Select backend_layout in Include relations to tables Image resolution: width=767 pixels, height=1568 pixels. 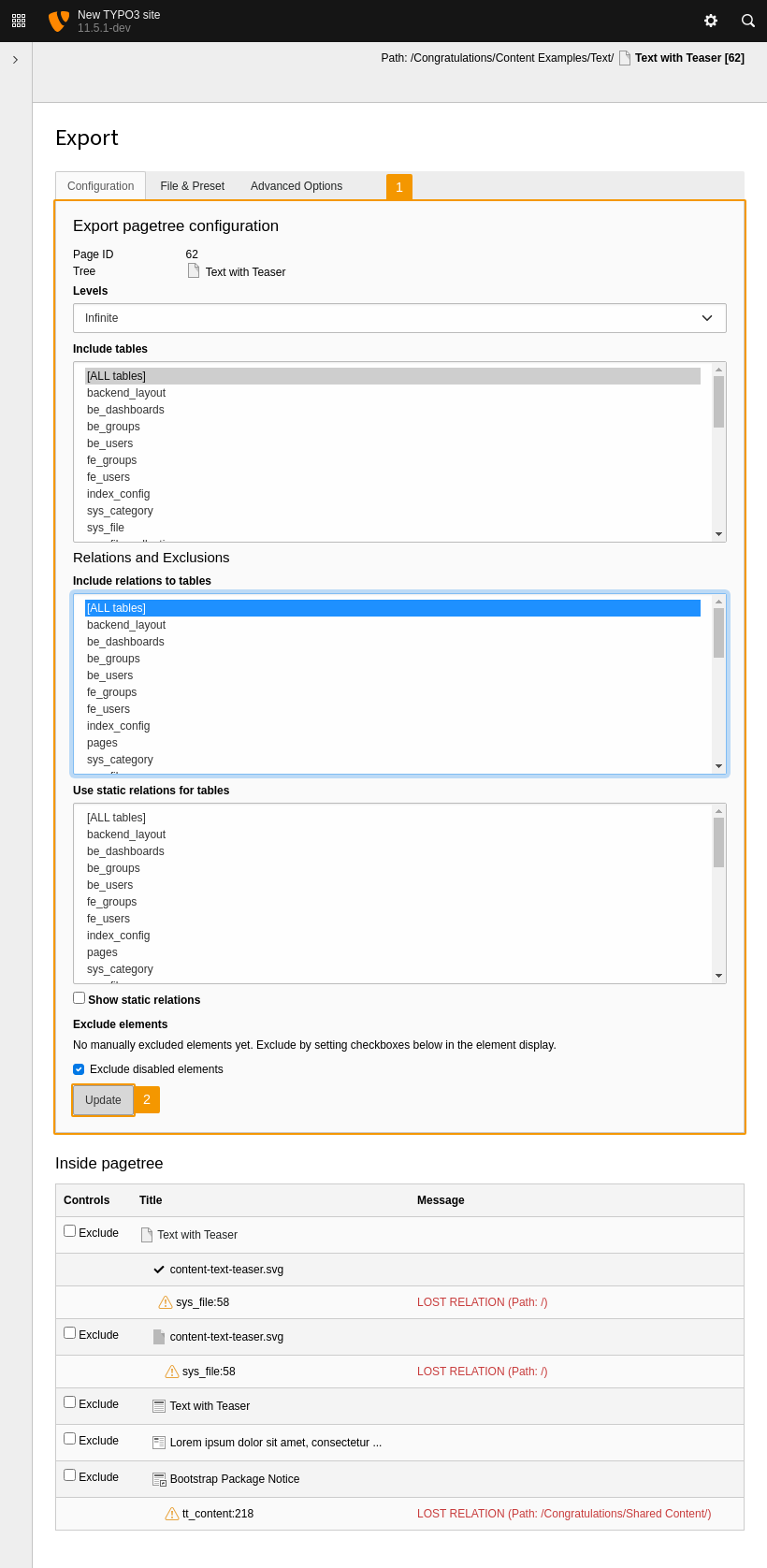tap(125, 624)
